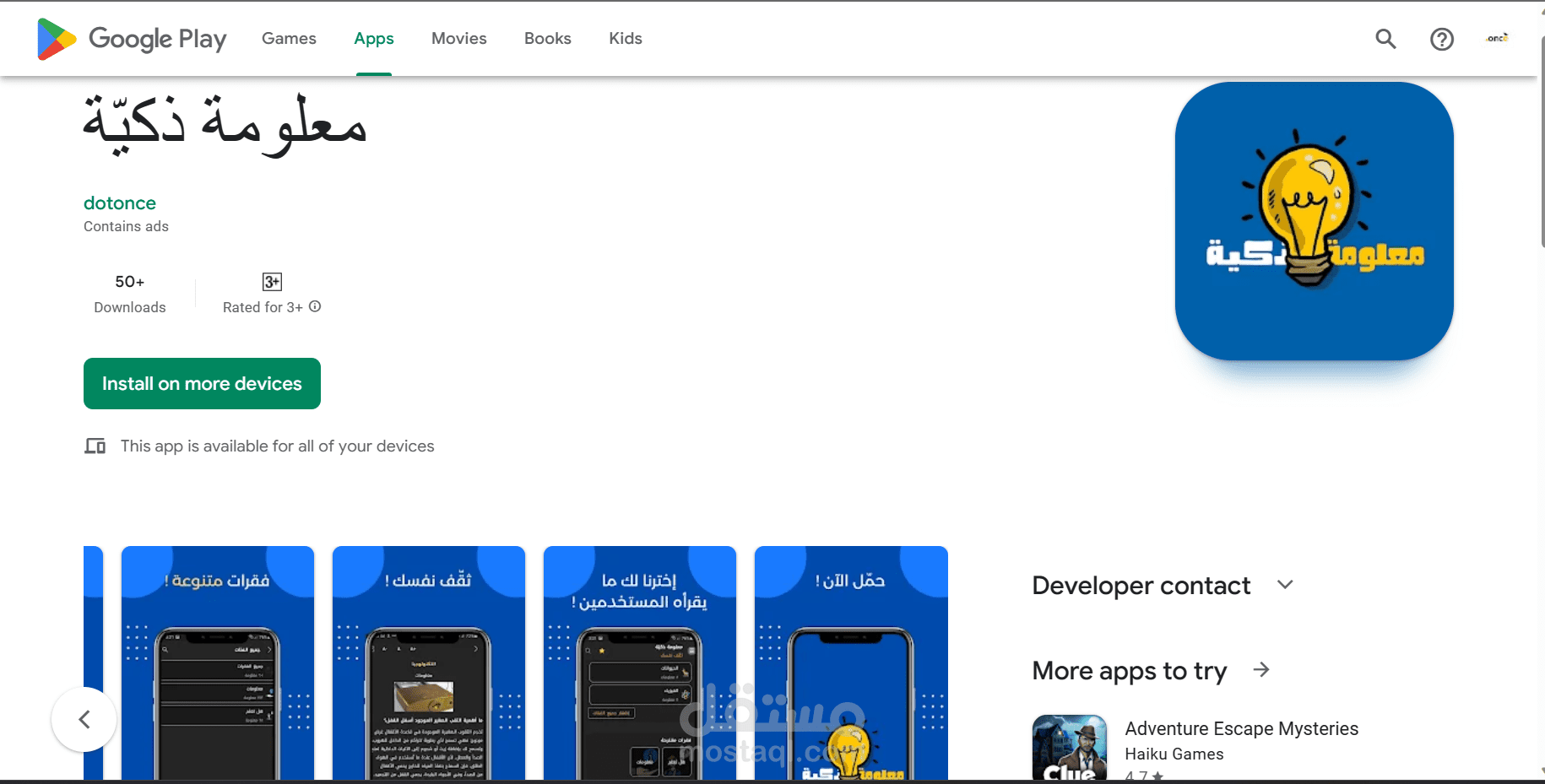Open the screenshot titled إخترنا لك ما يقرأه المستخدمين
Viewport: 1545px width, 784px height.
coord(640,662)
